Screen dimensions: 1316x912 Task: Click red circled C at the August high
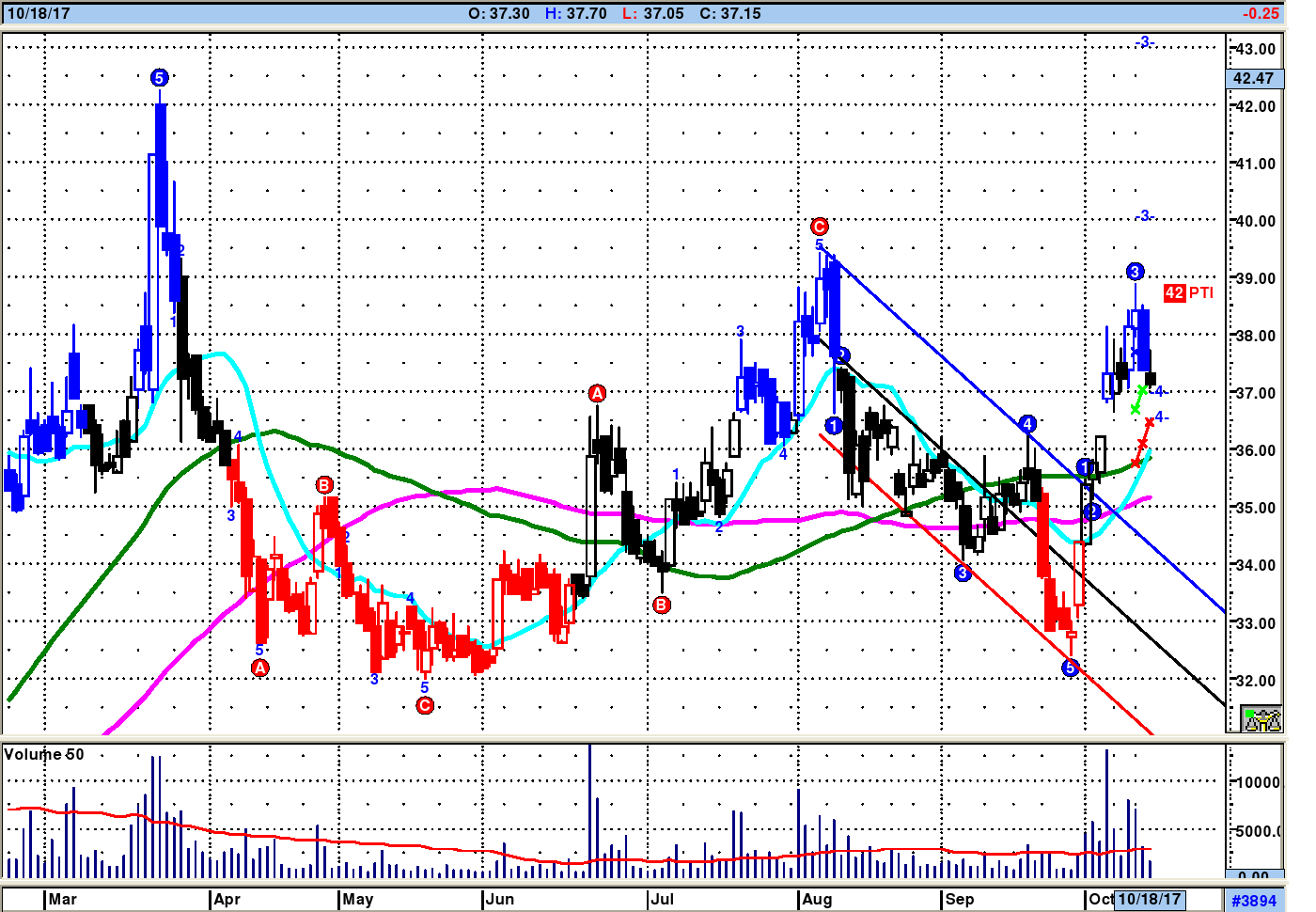819,227
